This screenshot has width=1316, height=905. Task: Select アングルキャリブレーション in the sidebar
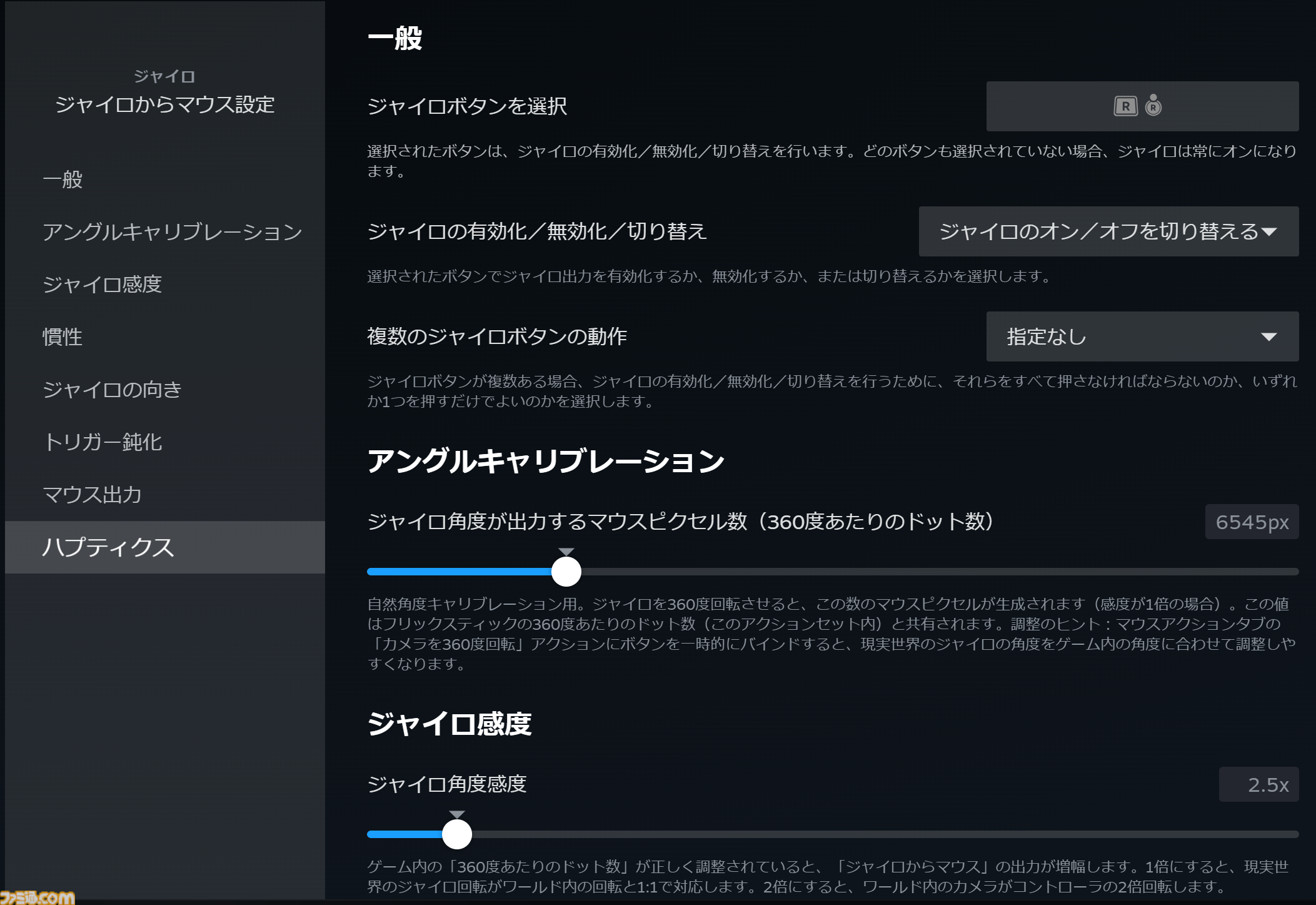165,232
